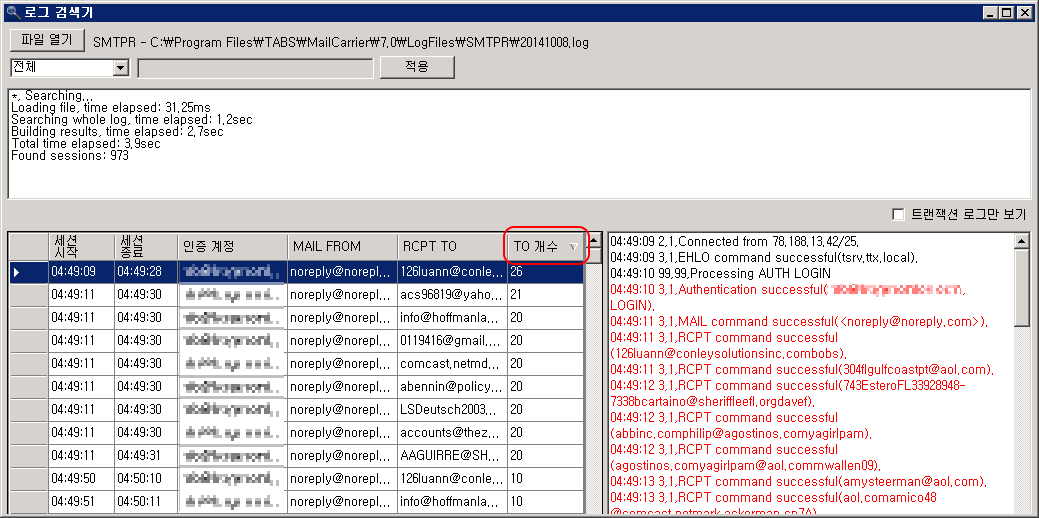
Task: Click session end time 04:50:11
Action: point(146,502)
